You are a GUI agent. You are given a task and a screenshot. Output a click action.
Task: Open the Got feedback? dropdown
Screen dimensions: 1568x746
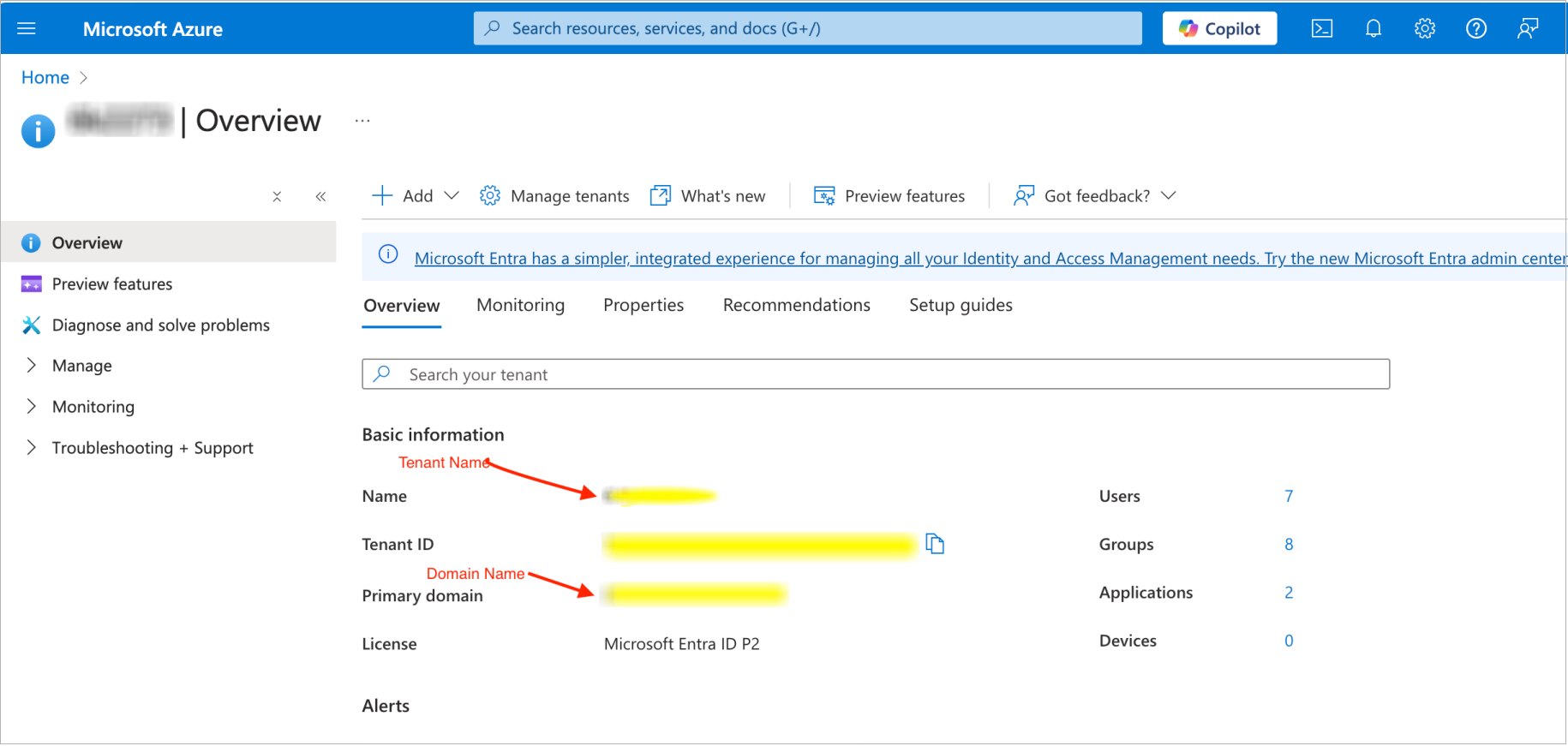1095,196
